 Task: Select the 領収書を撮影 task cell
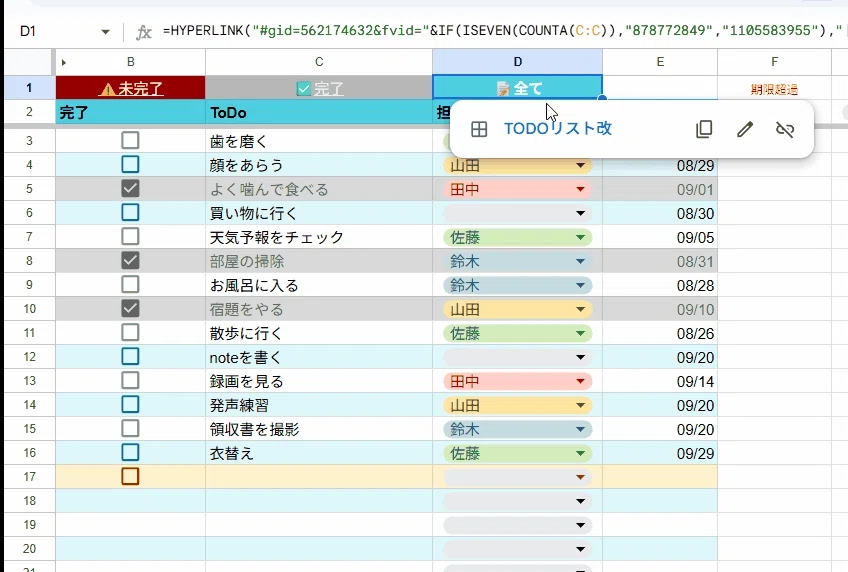[319, 429]
